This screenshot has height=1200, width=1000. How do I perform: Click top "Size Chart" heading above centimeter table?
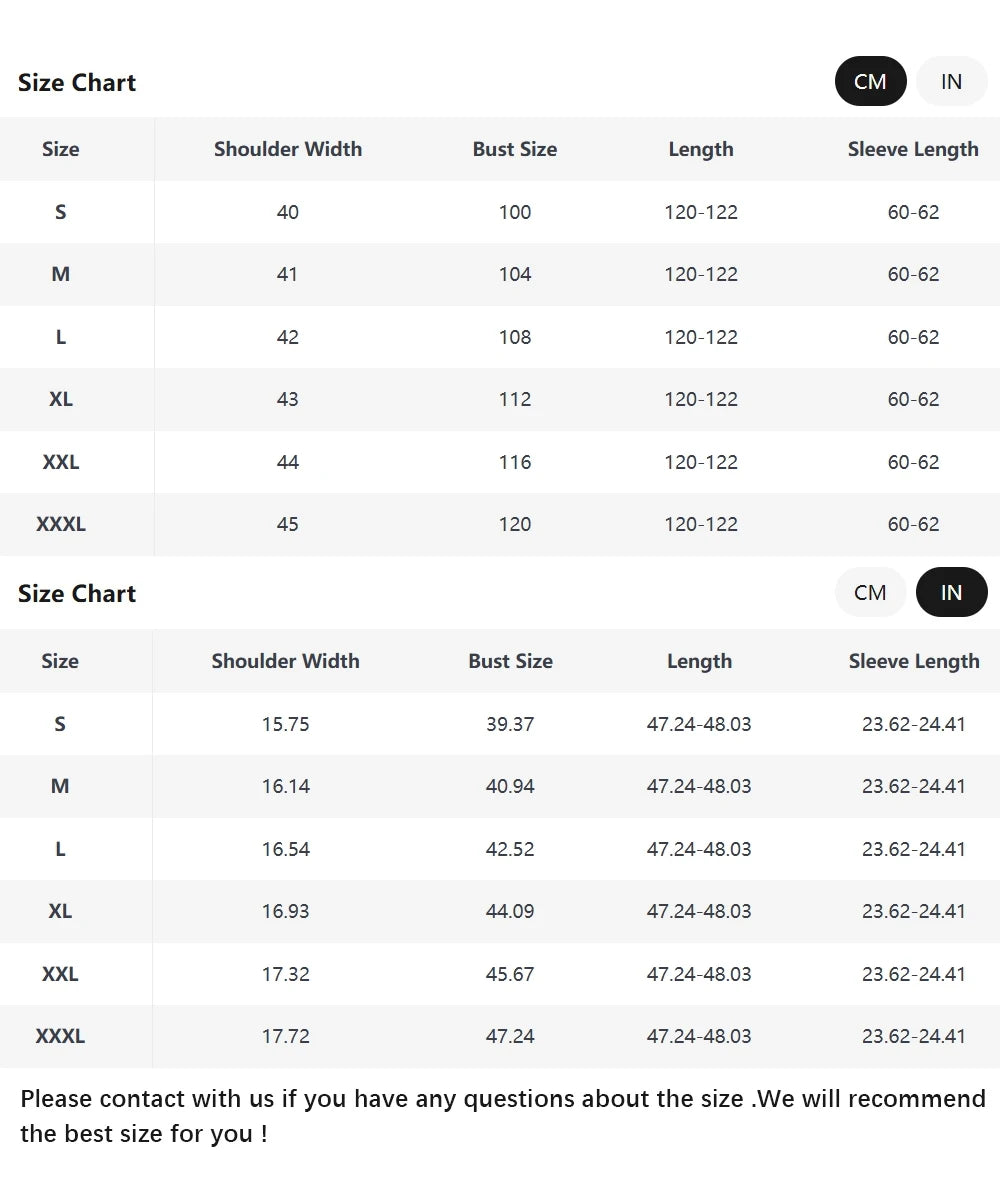pyautogui.click(x=77, y=83)
